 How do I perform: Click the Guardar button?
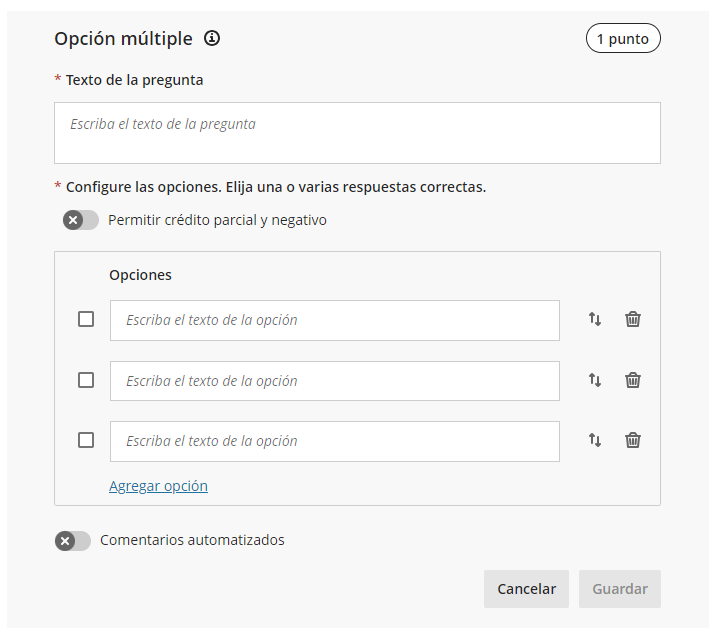[x=619, y=589]
